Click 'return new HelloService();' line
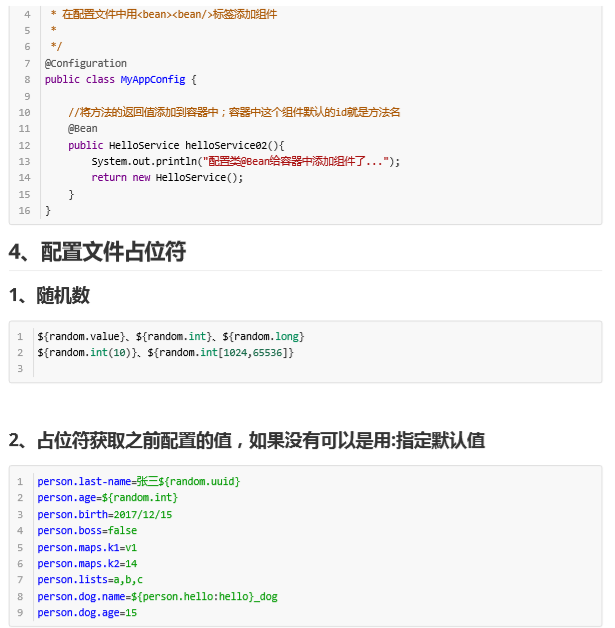This screenshot has width=615, height=628. [167, 177]
